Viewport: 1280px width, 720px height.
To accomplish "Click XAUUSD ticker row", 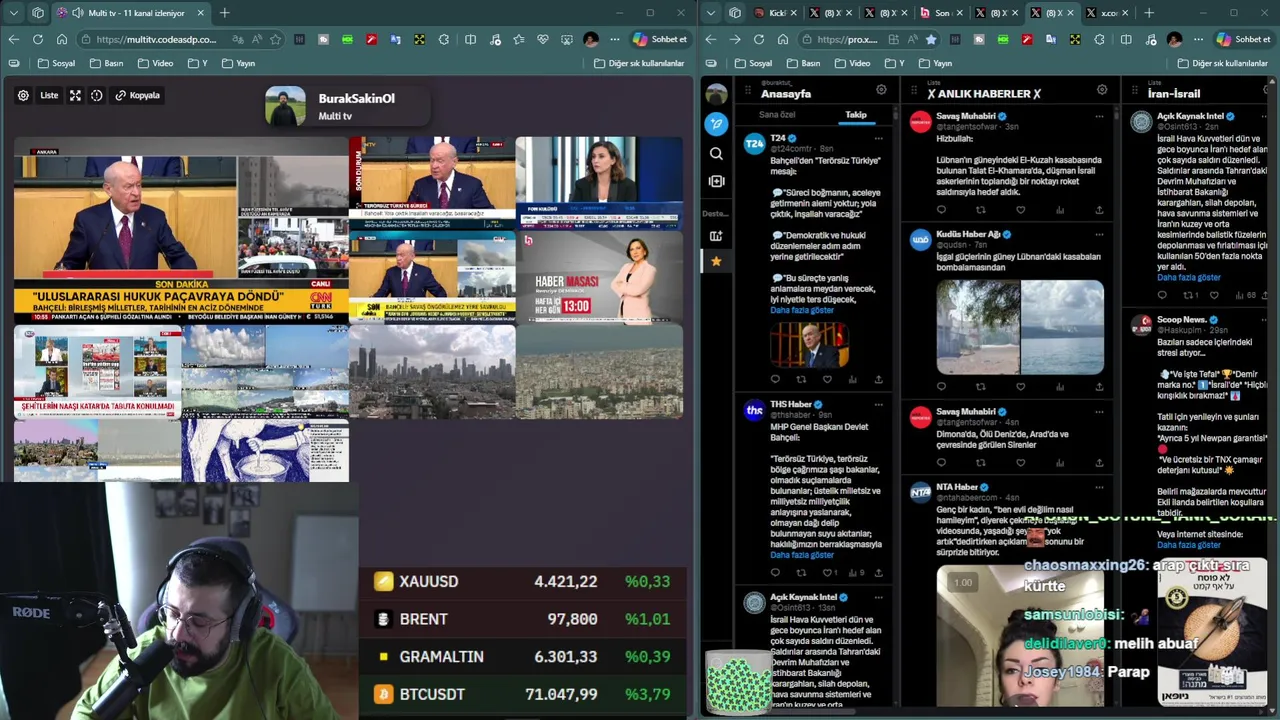I will [522, 581].
